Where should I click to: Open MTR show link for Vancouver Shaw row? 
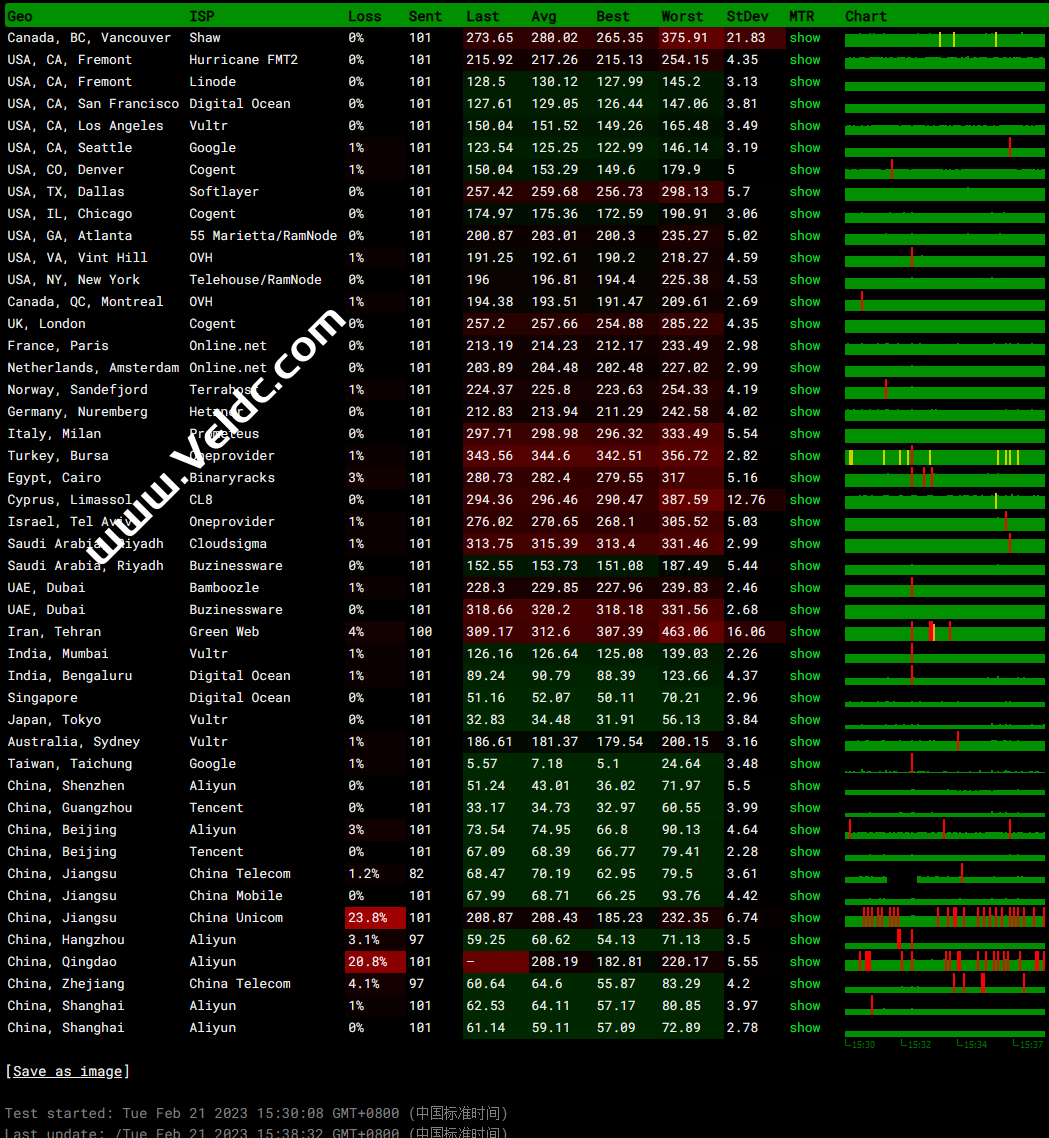[x=804, y=38]
